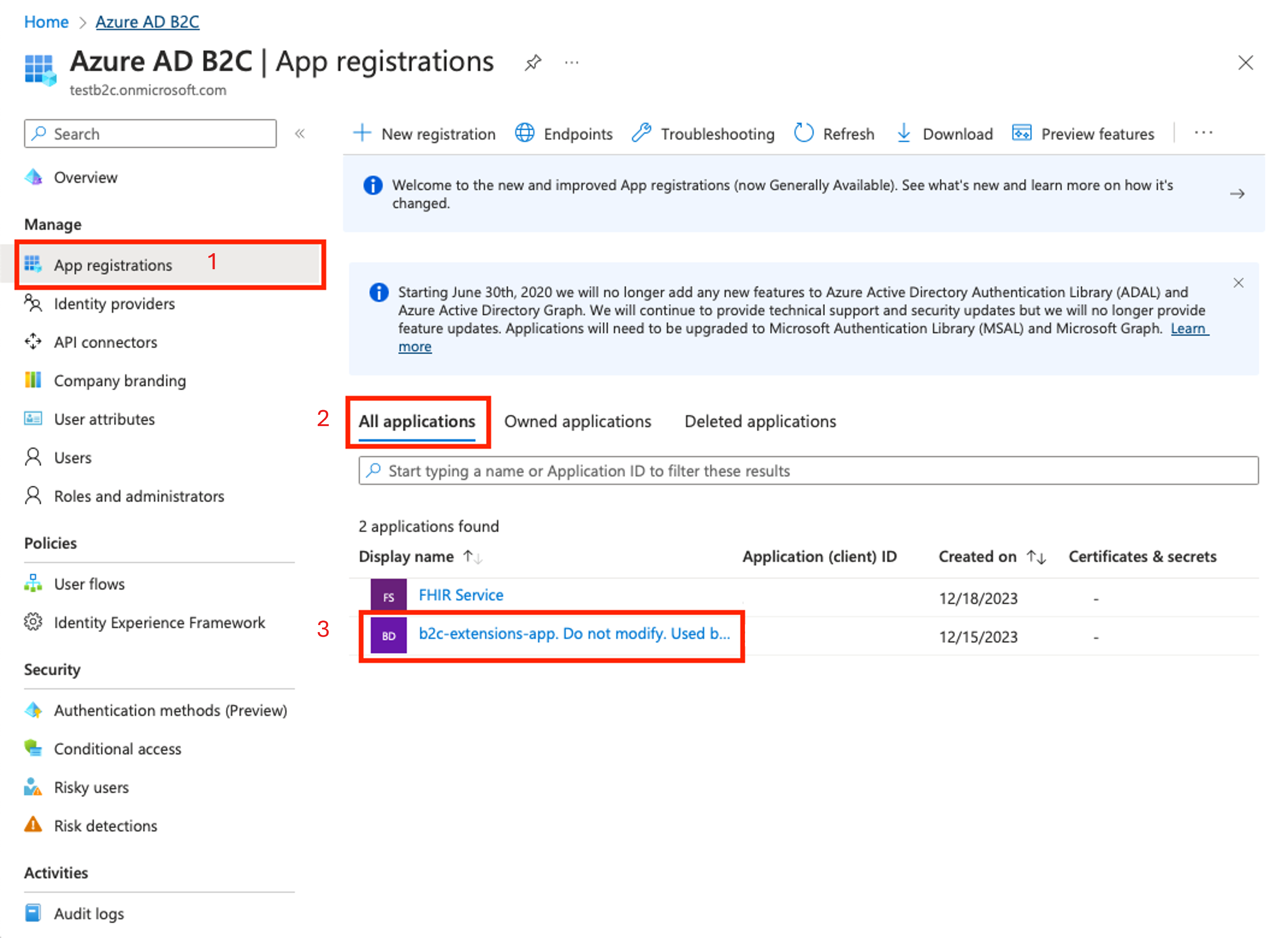The image size is (1288, 938).
Task: Click New registration plus icon
Action: (x=362, y=133)
